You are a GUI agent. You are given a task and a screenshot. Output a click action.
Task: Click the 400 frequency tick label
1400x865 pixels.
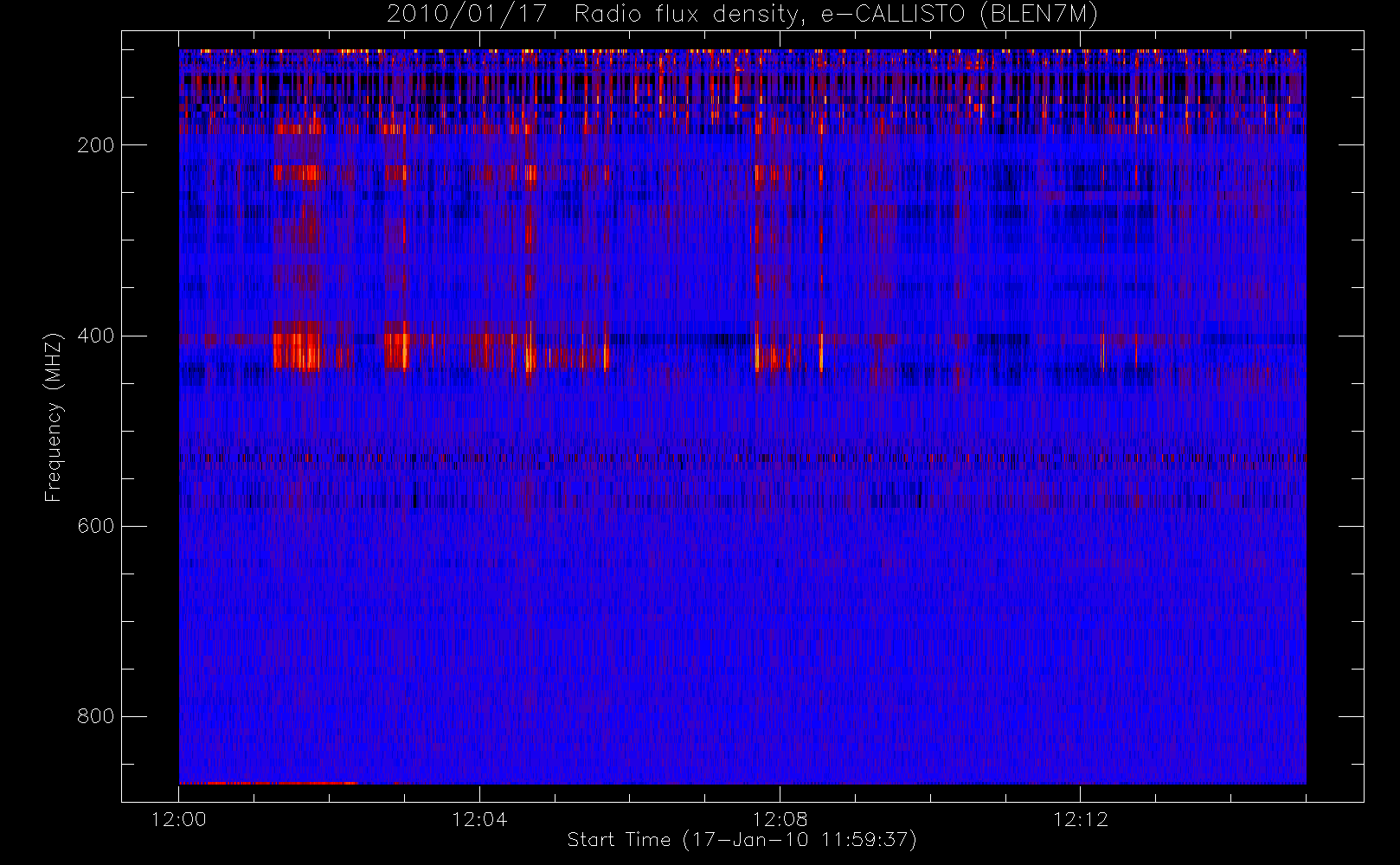point(96,336)
